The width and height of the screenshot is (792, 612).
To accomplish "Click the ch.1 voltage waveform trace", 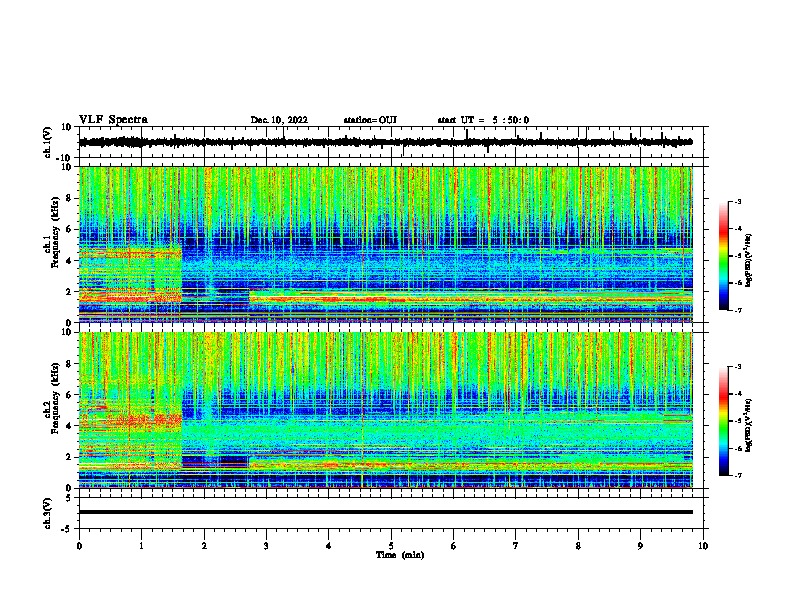I will click(385, 142).
